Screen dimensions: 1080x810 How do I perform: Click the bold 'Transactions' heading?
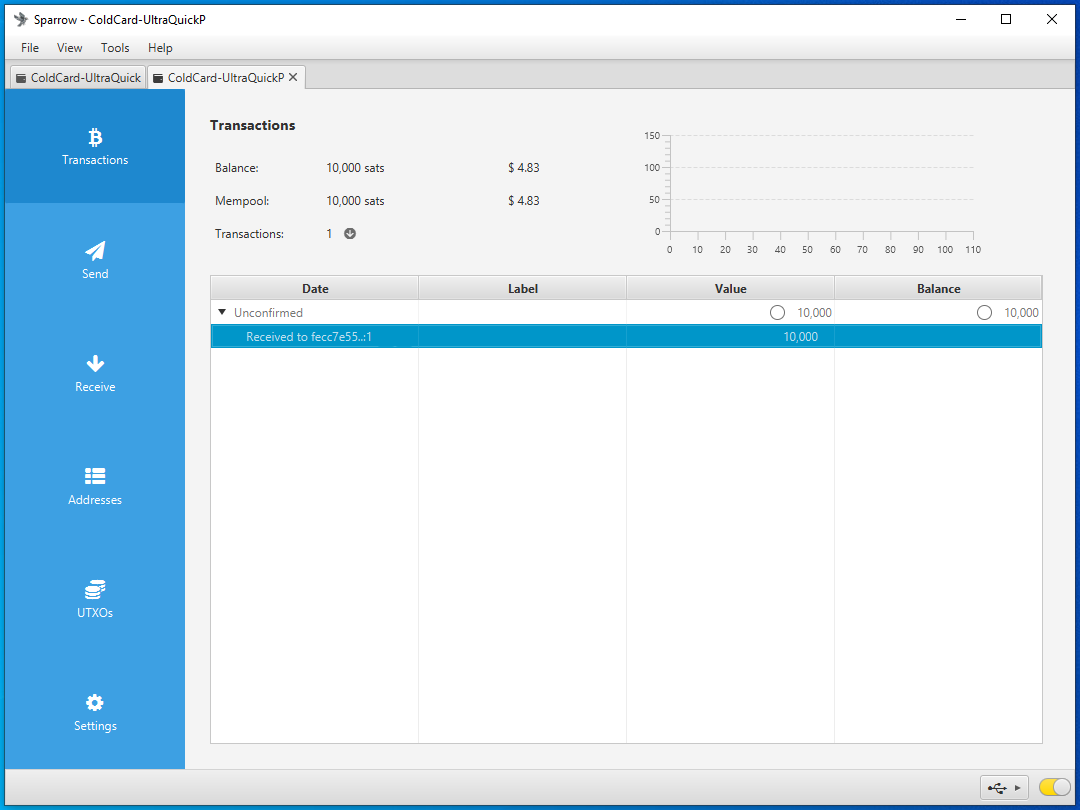click(253, 125)
